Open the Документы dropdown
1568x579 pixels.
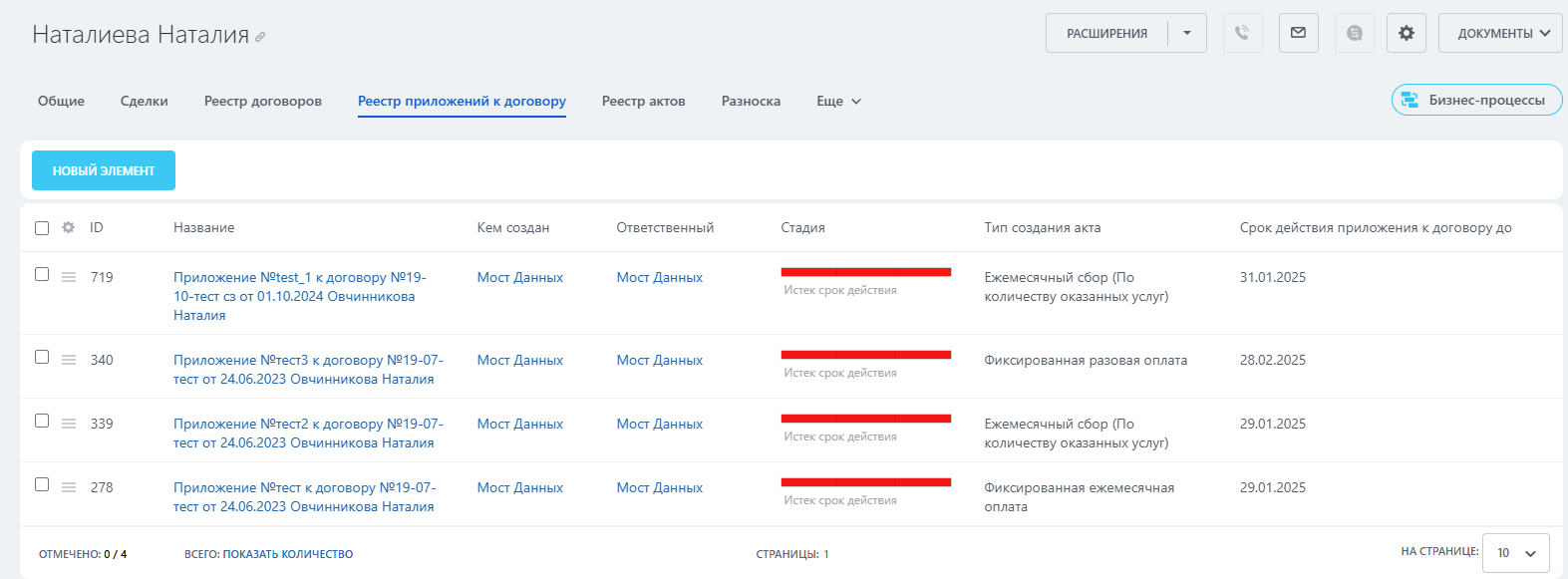[x=1499, y=33]
